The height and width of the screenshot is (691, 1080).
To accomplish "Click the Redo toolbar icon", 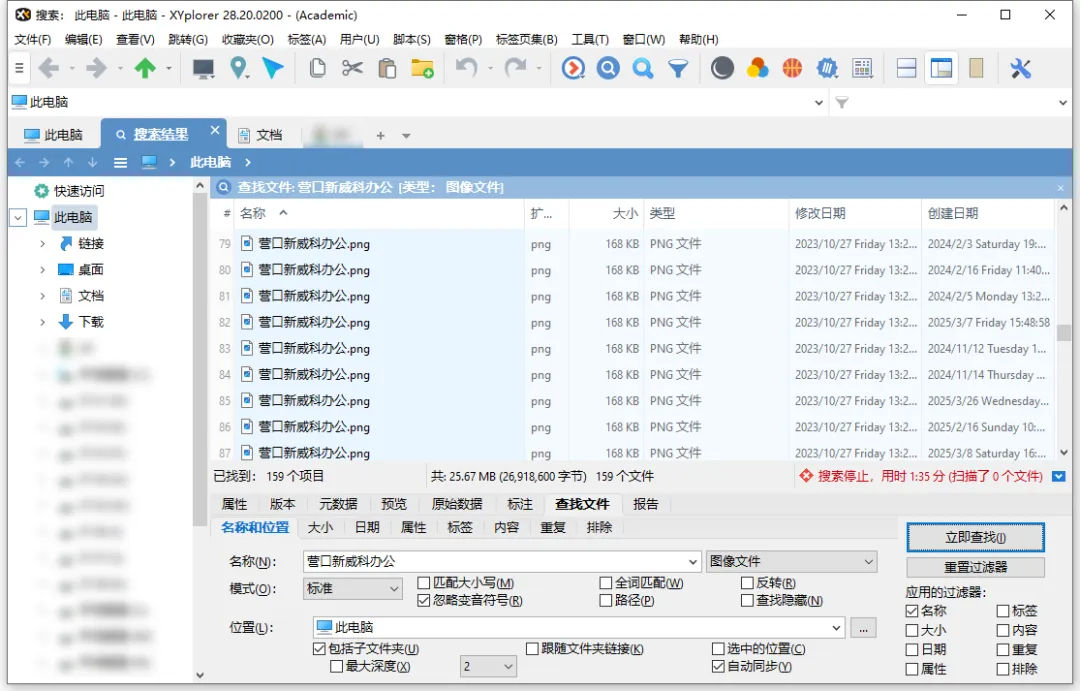I will [515, 68].
